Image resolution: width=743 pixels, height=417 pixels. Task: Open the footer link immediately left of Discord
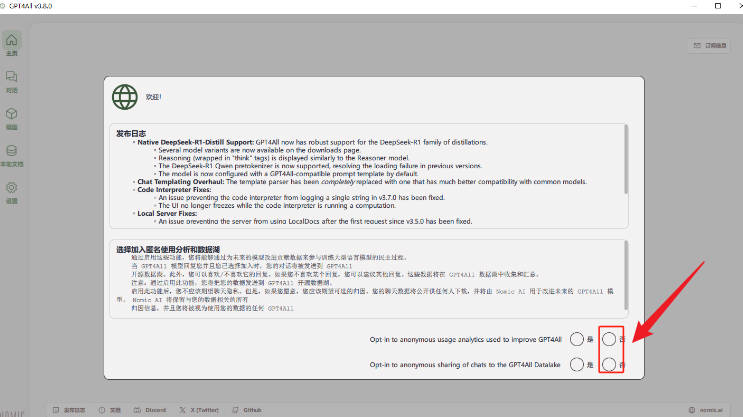point(109,410)
